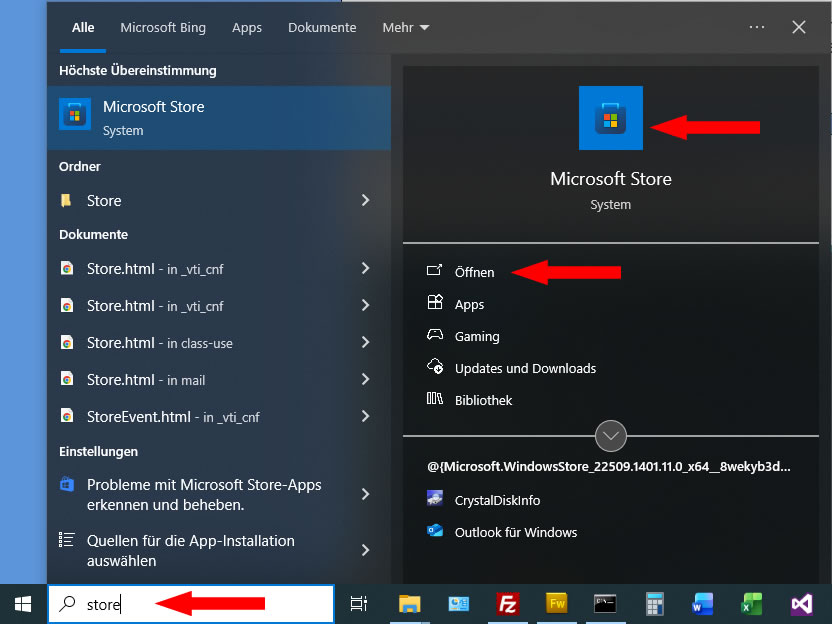Open Microsoft Word from the taskbar

[x=703, y=603]
